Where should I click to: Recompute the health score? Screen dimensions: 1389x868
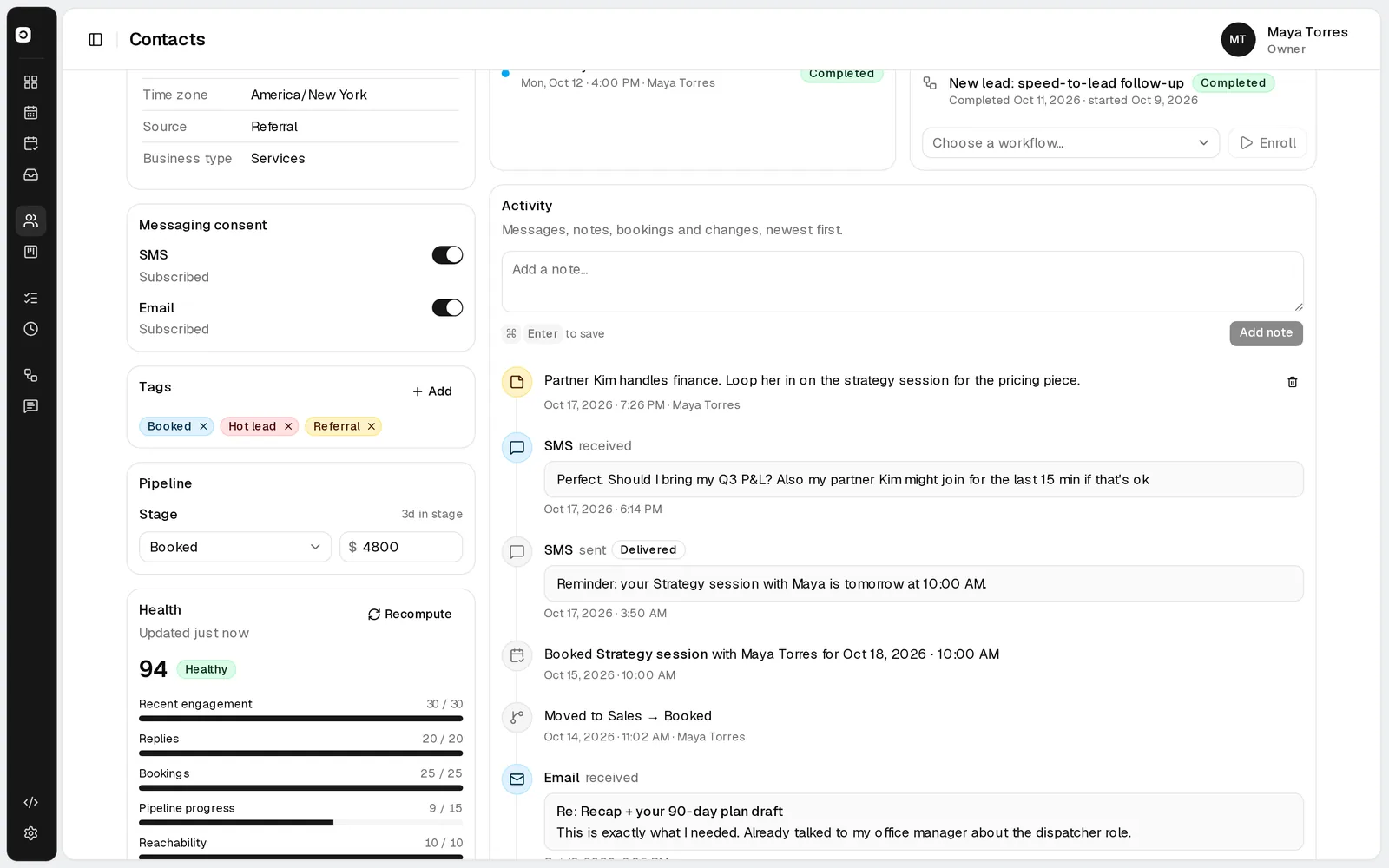410,614
